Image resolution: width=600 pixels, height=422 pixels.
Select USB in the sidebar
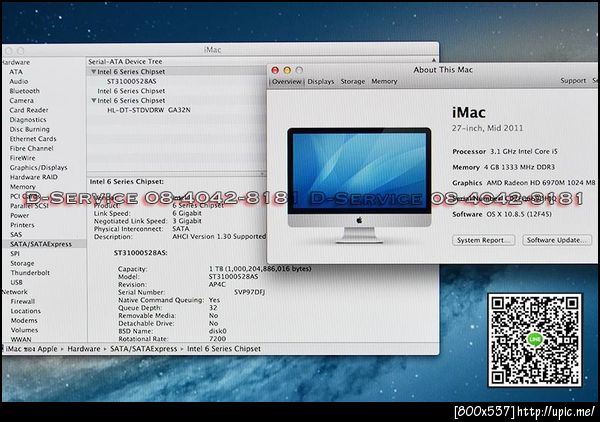16,282
